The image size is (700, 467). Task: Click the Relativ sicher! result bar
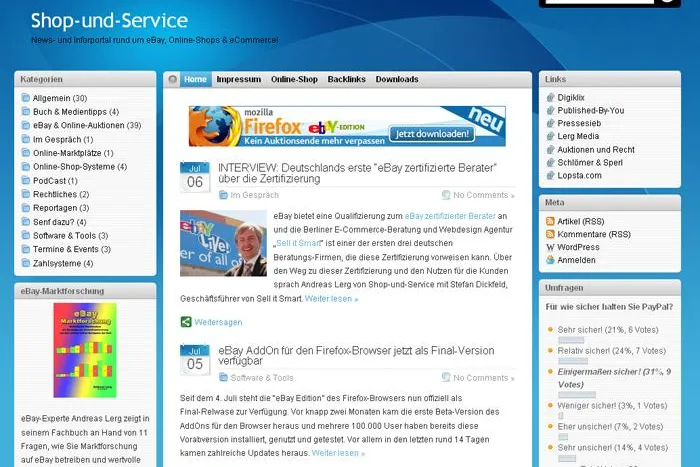[573, 361]
